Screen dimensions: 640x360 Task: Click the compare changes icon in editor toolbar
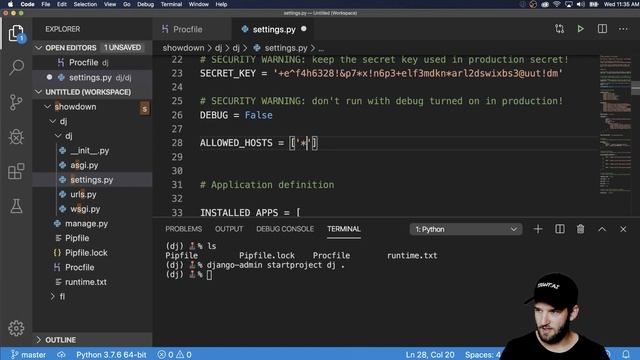559,29
